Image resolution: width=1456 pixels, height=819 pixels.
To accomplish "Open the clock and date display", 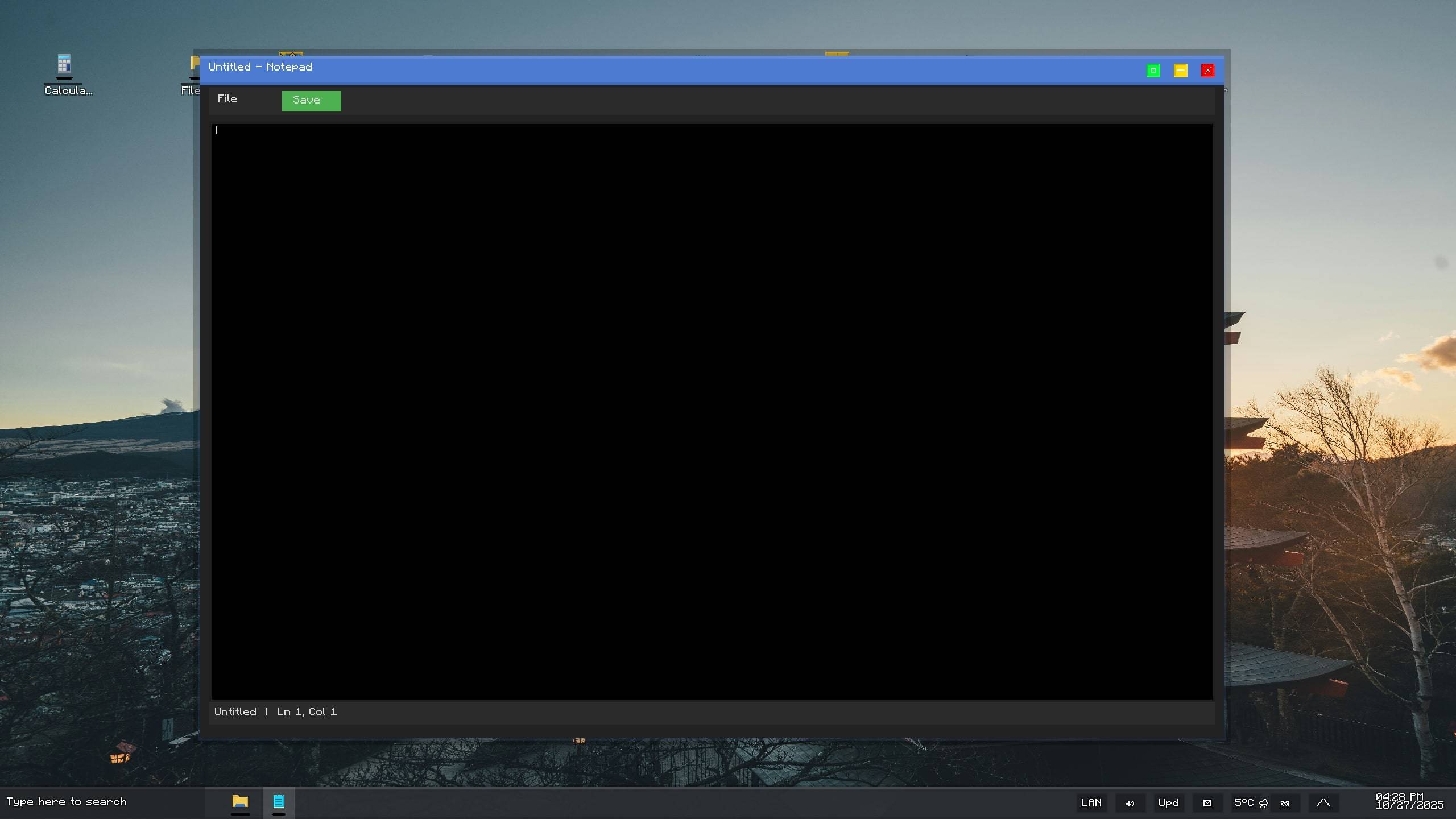I will [x=1409, y=801].
